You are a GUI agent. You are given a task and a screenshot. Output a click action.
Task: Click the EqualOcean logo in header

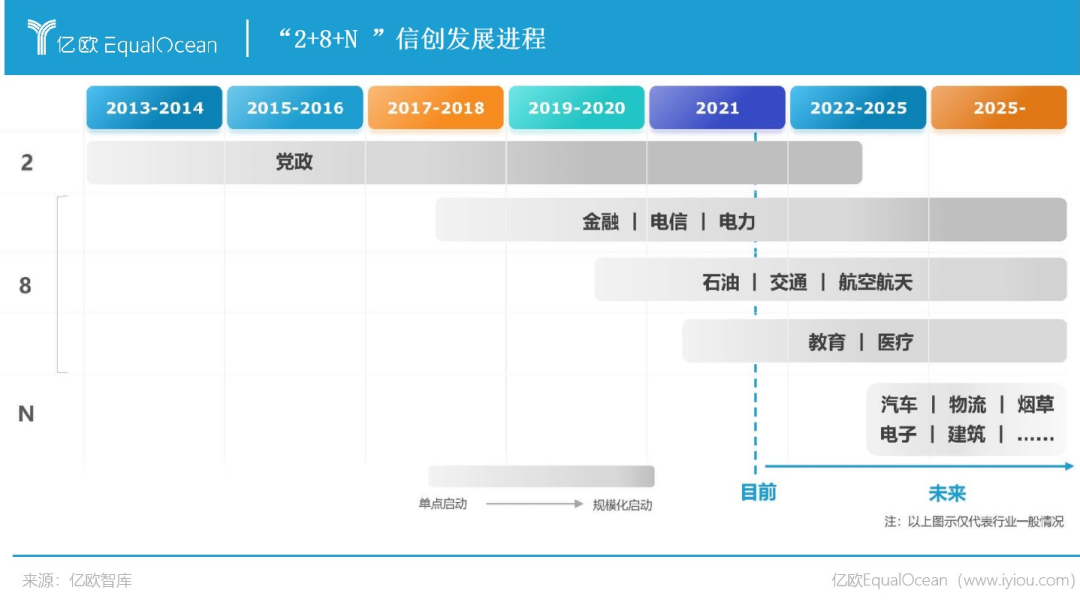(122, 38)
